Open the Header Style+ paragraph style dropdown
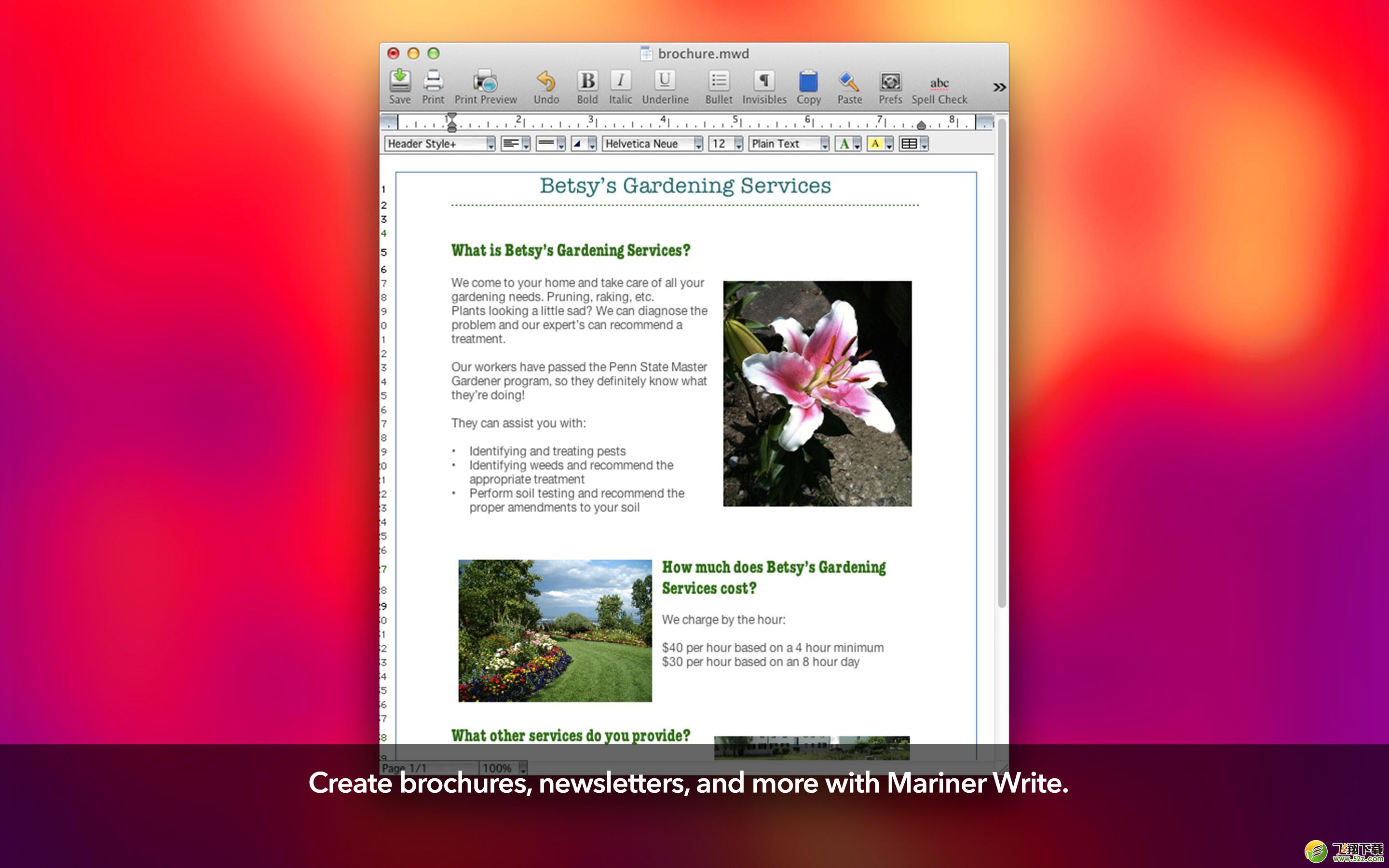Image resolution: width=1389 pixels, height=868 pixels. (440, 144)
